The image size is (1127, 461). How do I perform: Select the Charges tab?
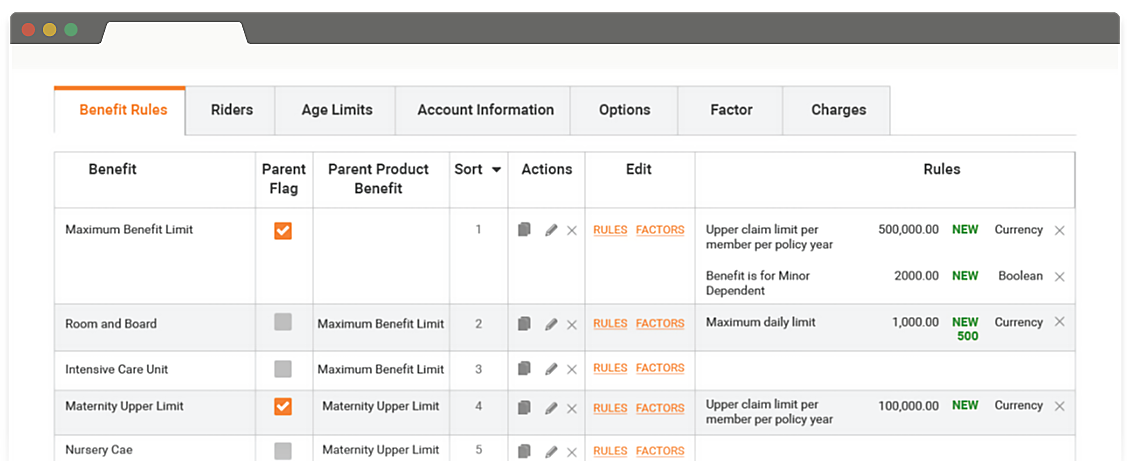coord(838,110)
